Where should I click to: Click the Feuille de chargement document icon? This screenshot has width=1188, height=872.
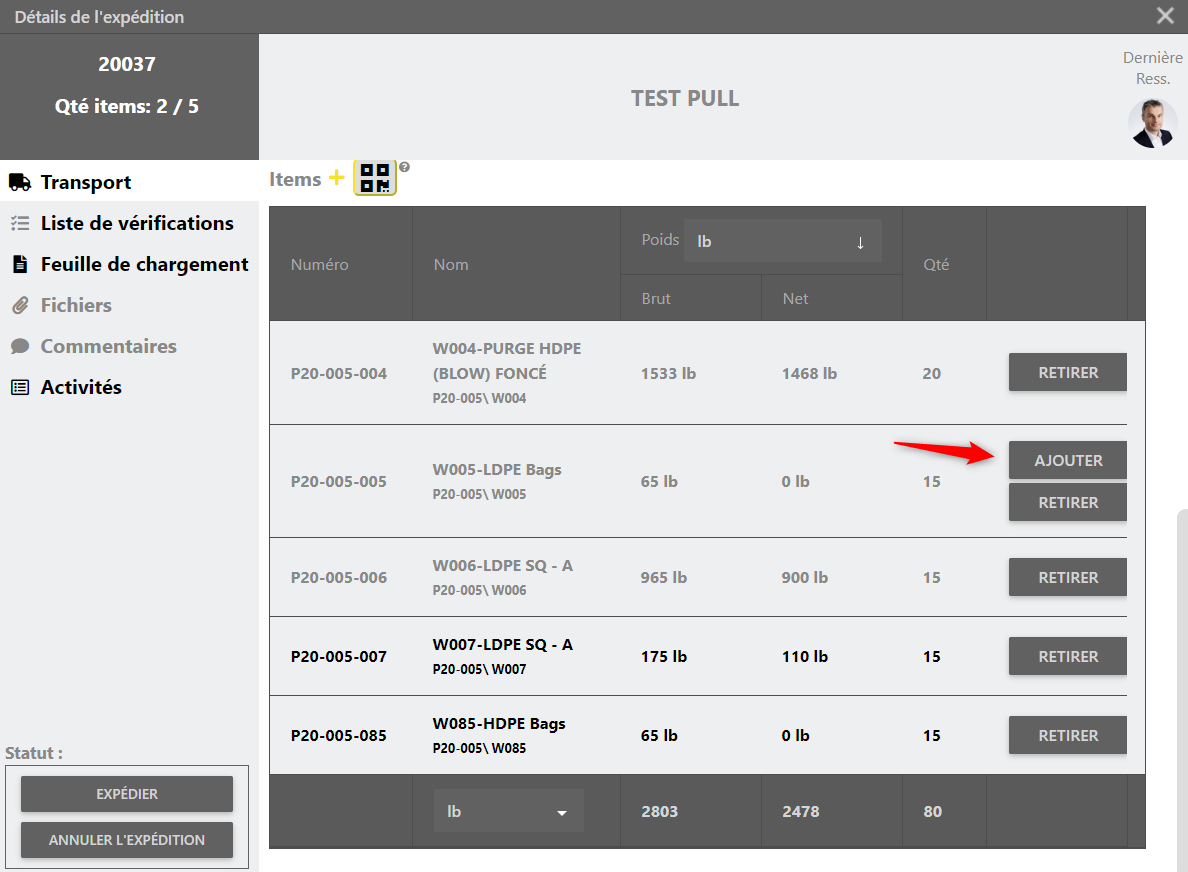pyautogui.click(x=20, y=264)
